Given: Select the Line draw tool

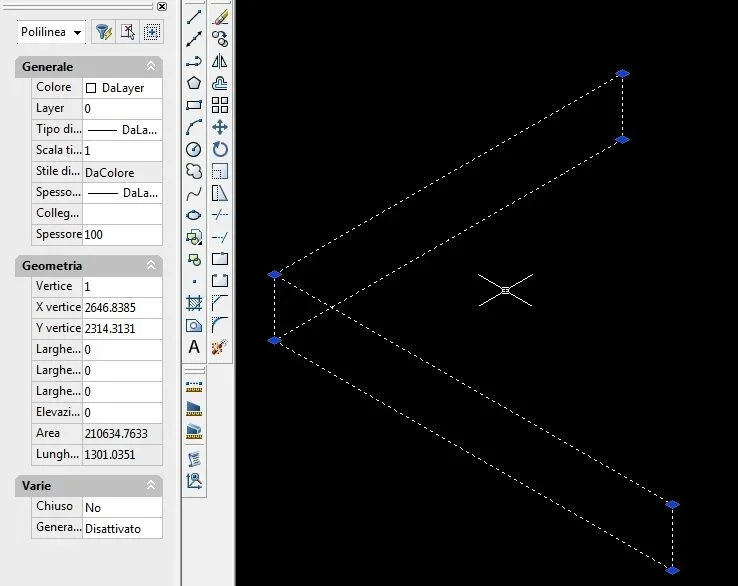Looking at the screenshot, I should click(194, 17).
